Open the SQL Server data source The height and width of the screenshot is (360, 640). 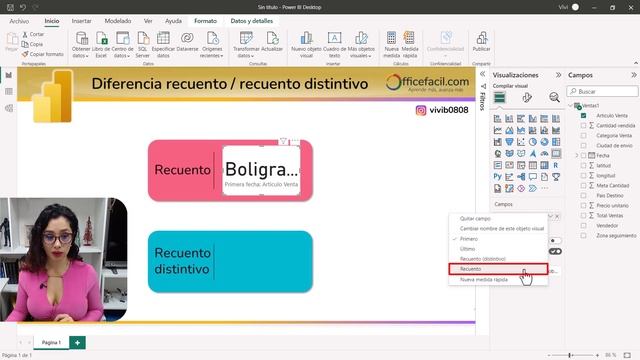coord(142,45)
